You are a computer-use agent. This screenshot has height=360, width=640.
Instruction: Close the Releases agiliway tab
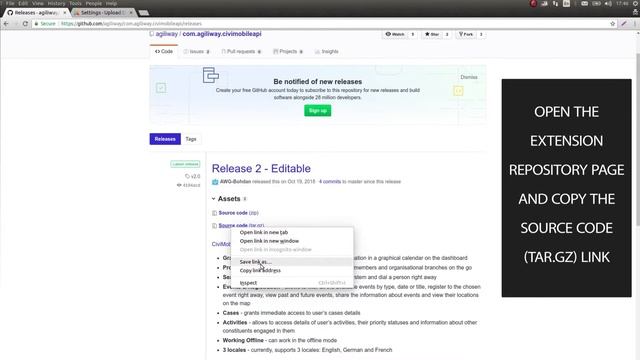pyautogui.click(x=64, y=13)
